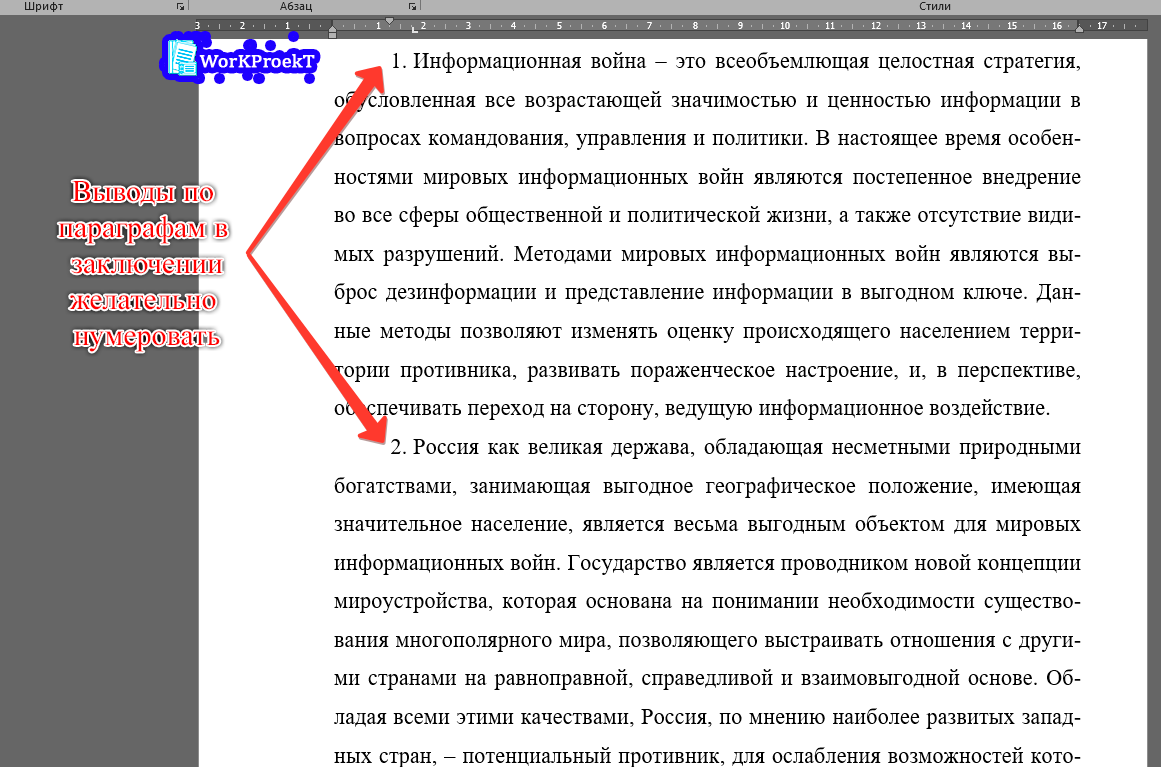This screenshot has height=767, width=1161.
Task: Click the left tab stop marker on the ruler
Action: tap(414, 29)
